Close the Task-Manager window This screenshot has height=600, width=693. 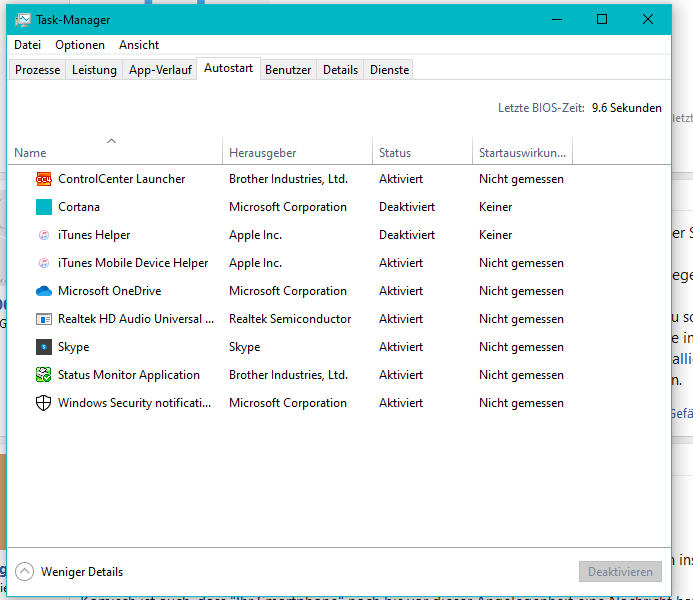pos(648,19)
